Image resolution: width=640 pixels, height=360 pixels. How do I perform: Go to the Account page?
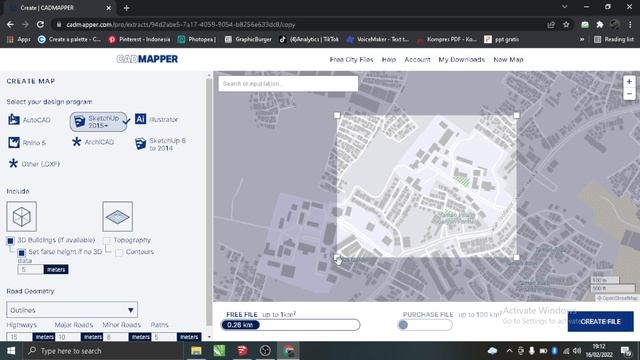[417, 59]
